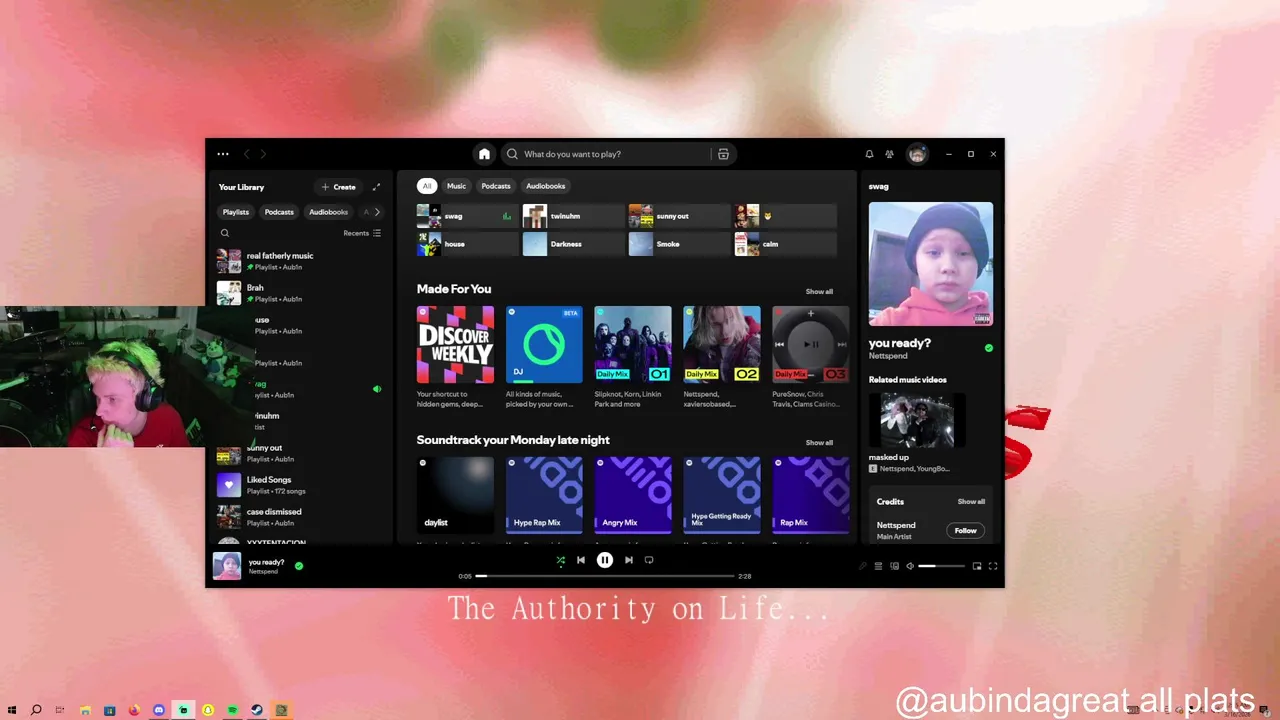Switch to Spotify in taskbar
This screenshot has height=720, width=1280.
(x=232, y=710)
